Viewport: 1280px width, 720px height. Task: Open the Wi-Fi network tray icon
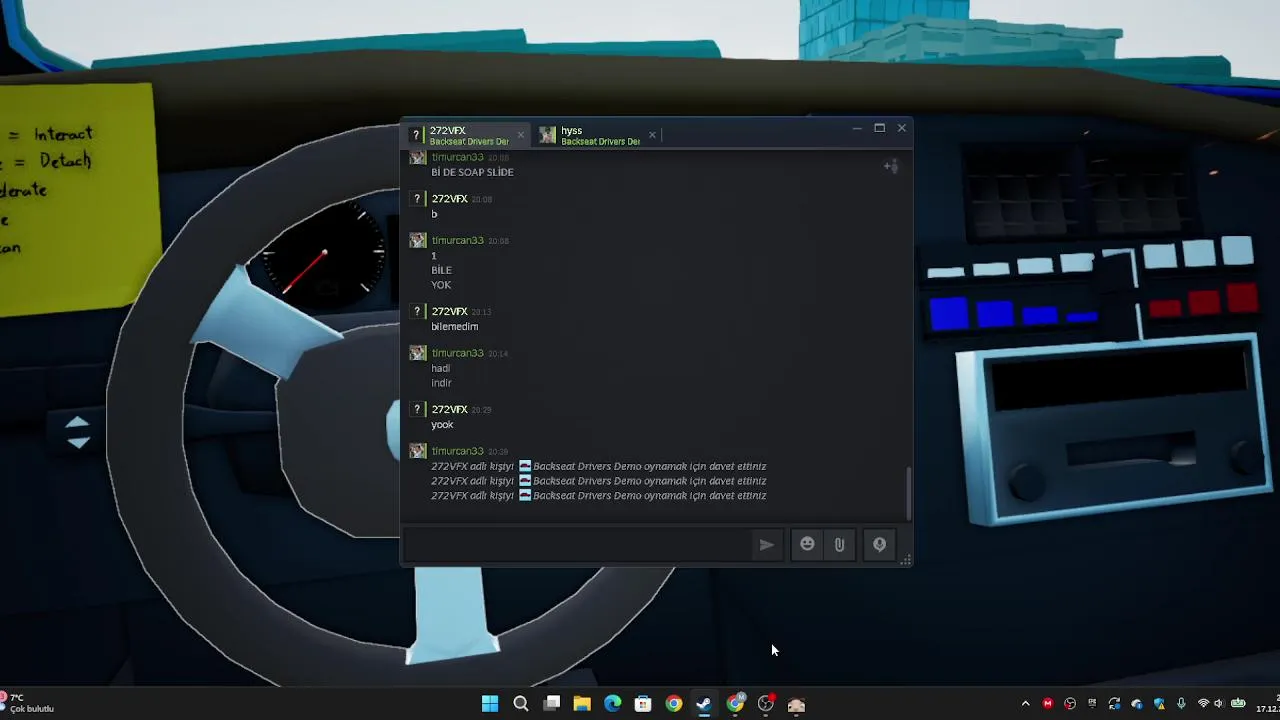pos(1203,704)
